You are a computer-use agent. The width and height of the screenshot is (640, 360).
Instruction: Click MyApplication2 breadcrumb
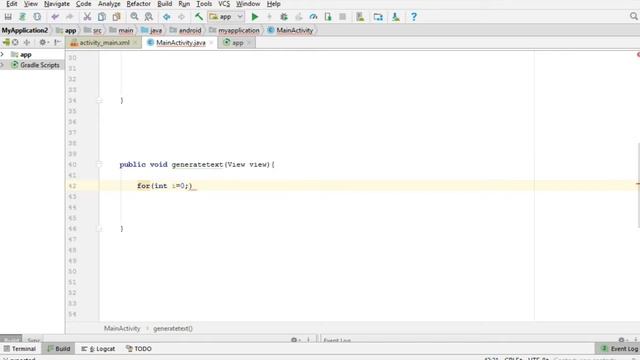point(24,30)
